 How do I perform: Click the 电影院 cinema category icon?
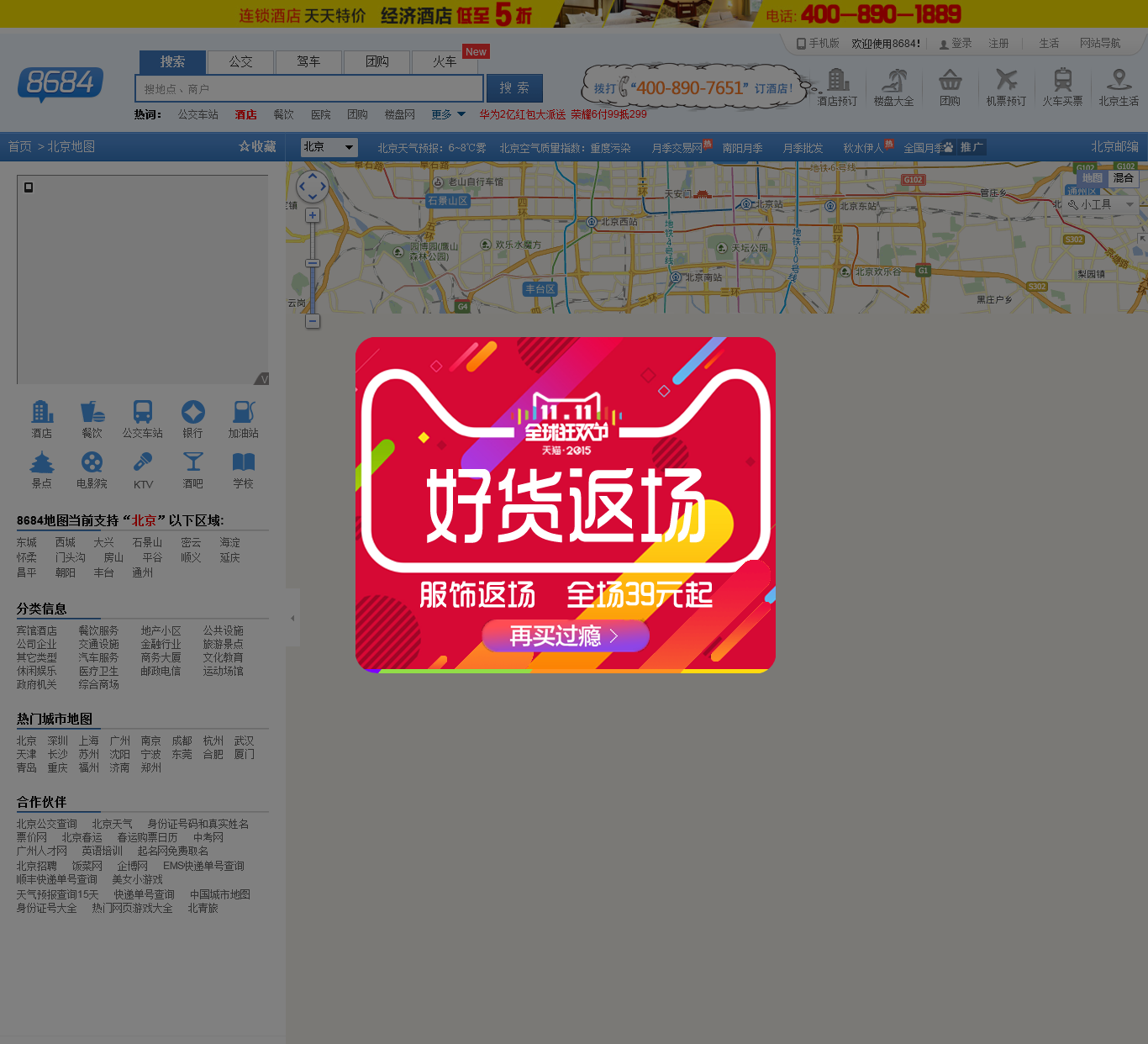pos(92,462)
